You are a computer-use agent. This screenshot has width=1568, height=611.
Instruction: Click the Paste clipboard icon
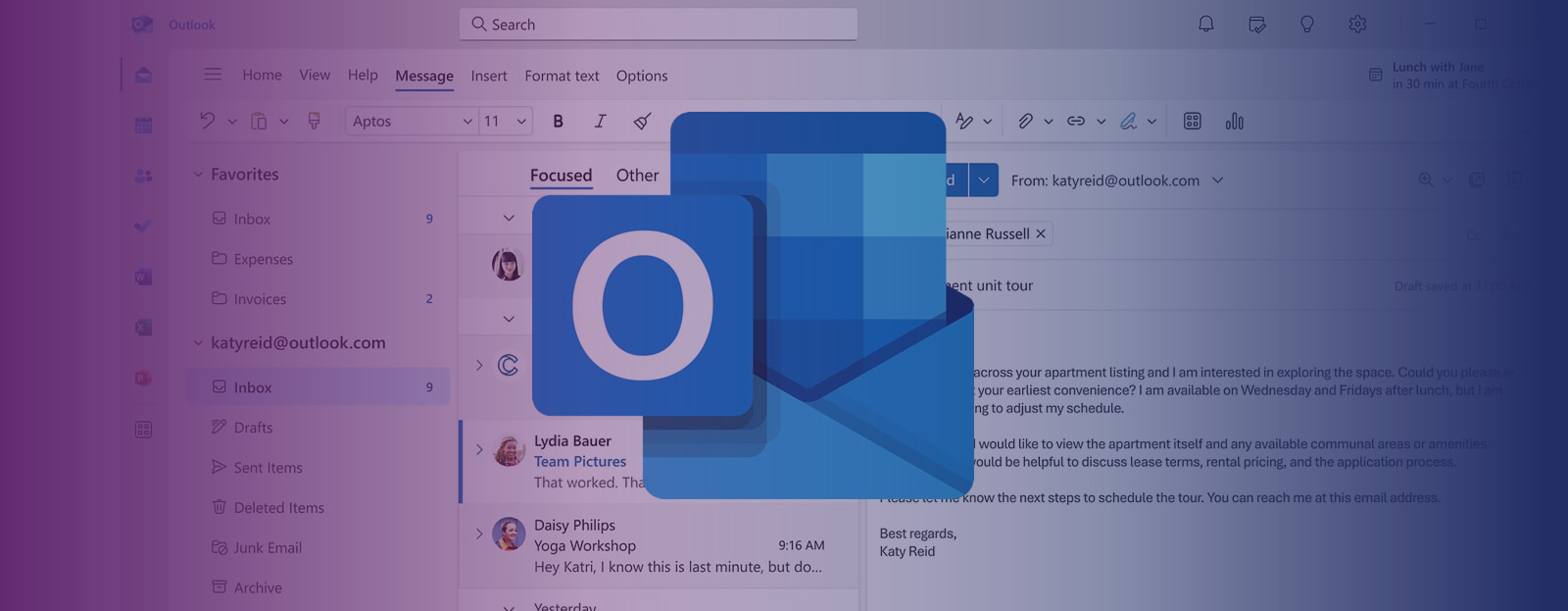pos(259,121)
